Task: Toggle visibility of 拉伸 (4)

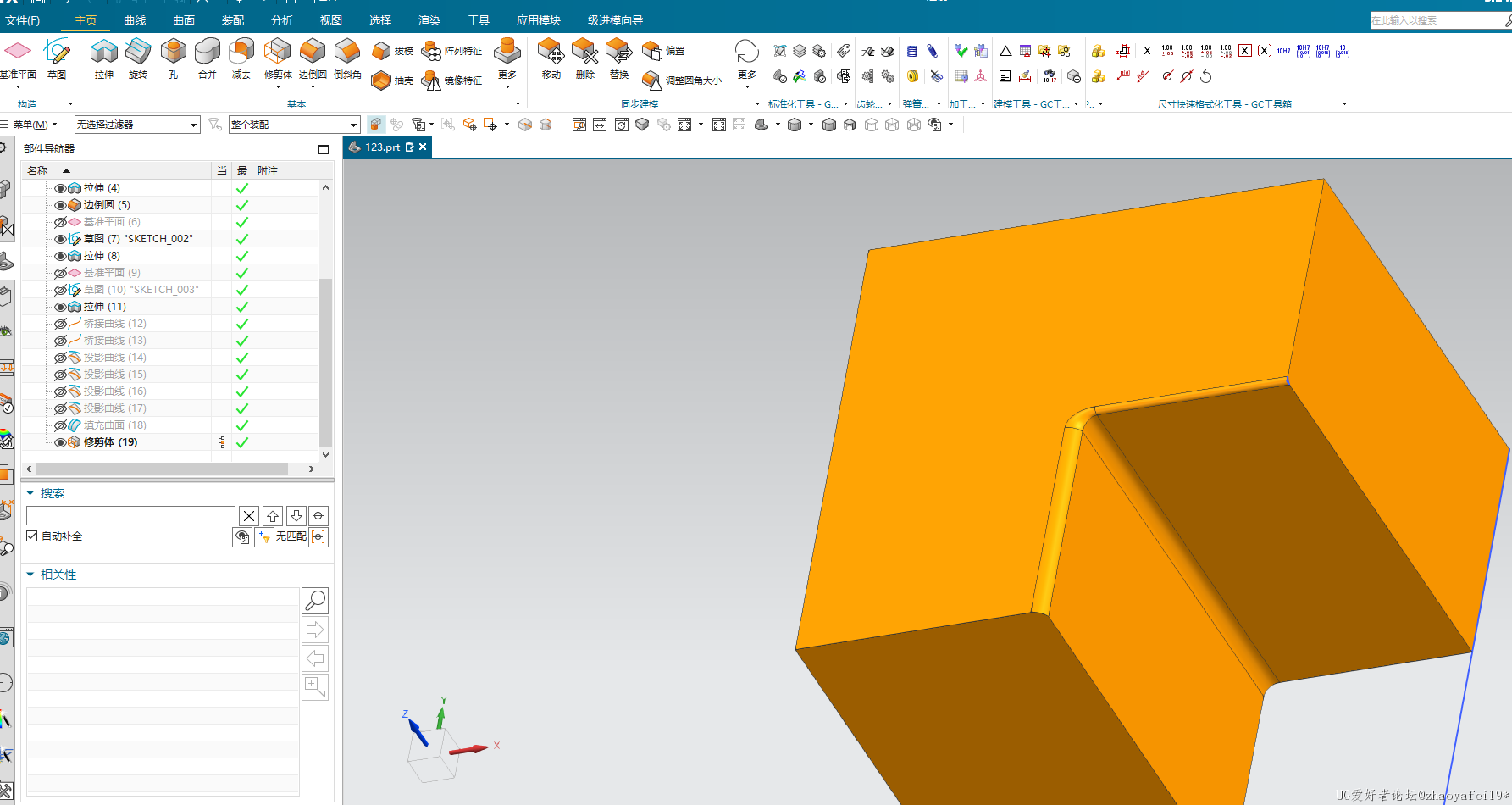Action: [x=60, y=188]
